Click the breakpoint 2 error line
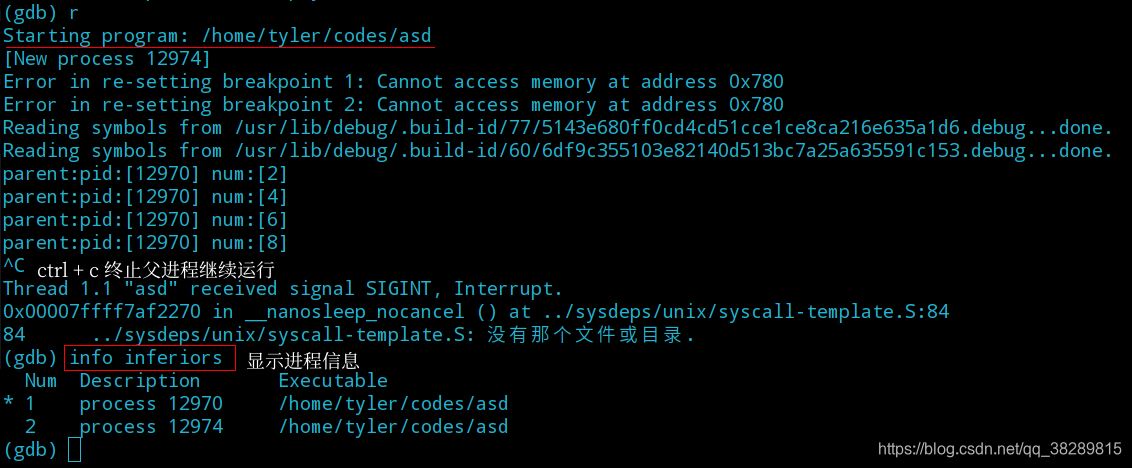Image resolution: width=1132 pixels, height=468 pixels. click(x=393, y=105)
